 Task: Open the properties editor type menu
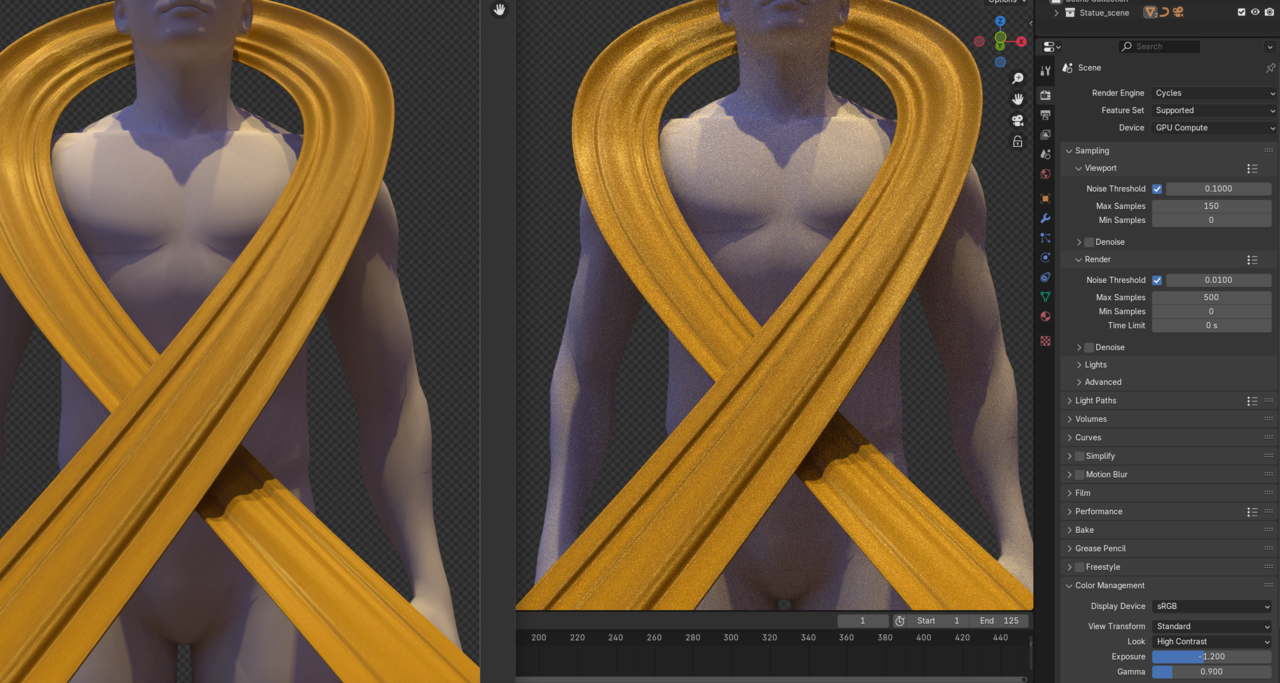point(1052,46)
